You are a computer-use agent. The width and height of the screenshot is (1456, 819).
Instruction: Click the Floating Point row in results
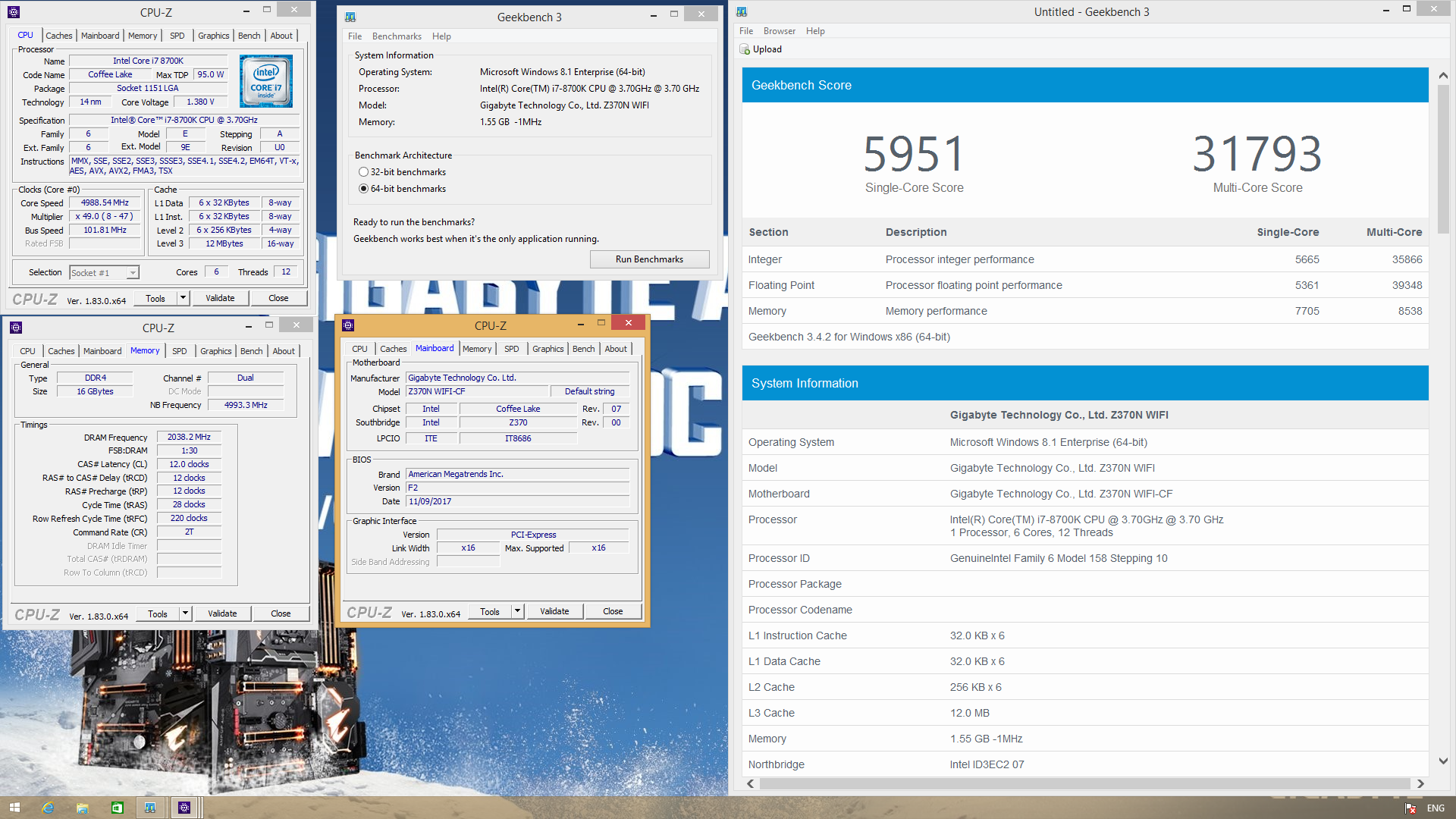click(1085, 285)
